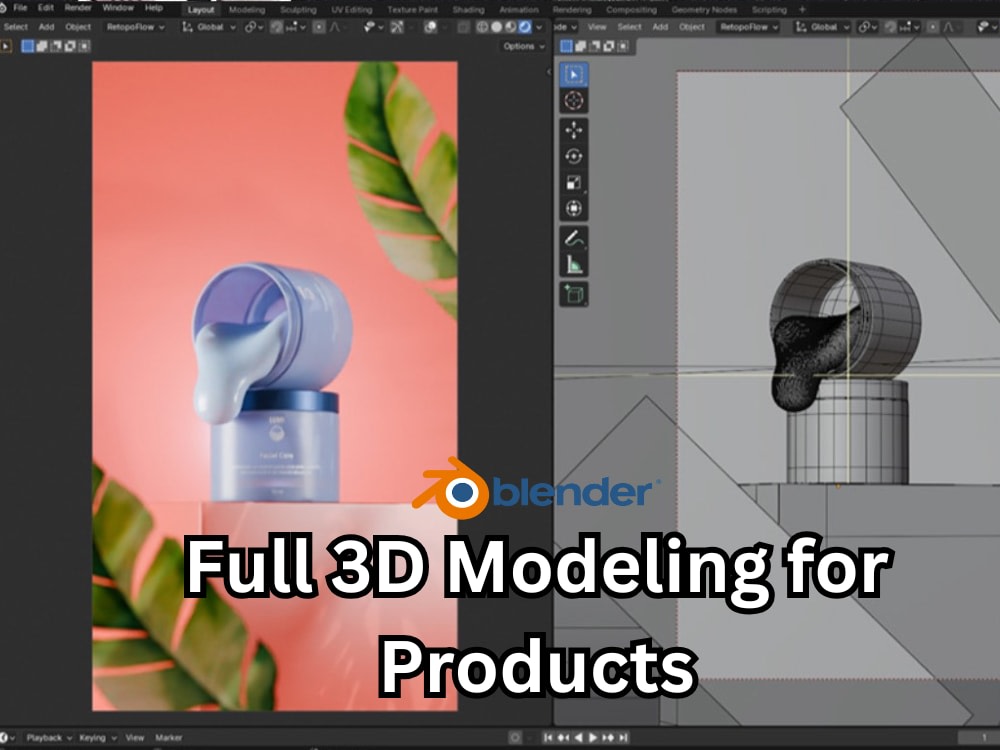Toggle snapping magnet in left viewport header
The height and width of the screenshot is (750, 1000).
(x=276, y=27)
